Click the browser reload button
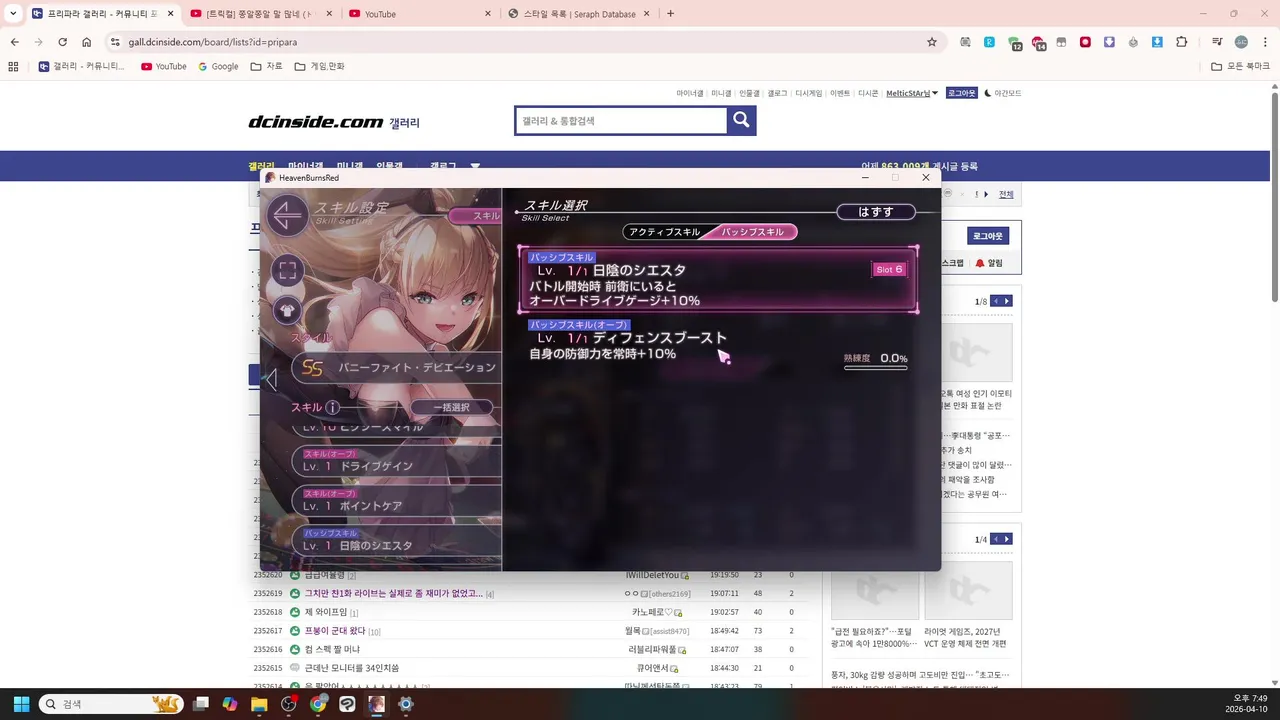The image size is (1280, 720). coord(62,42)
